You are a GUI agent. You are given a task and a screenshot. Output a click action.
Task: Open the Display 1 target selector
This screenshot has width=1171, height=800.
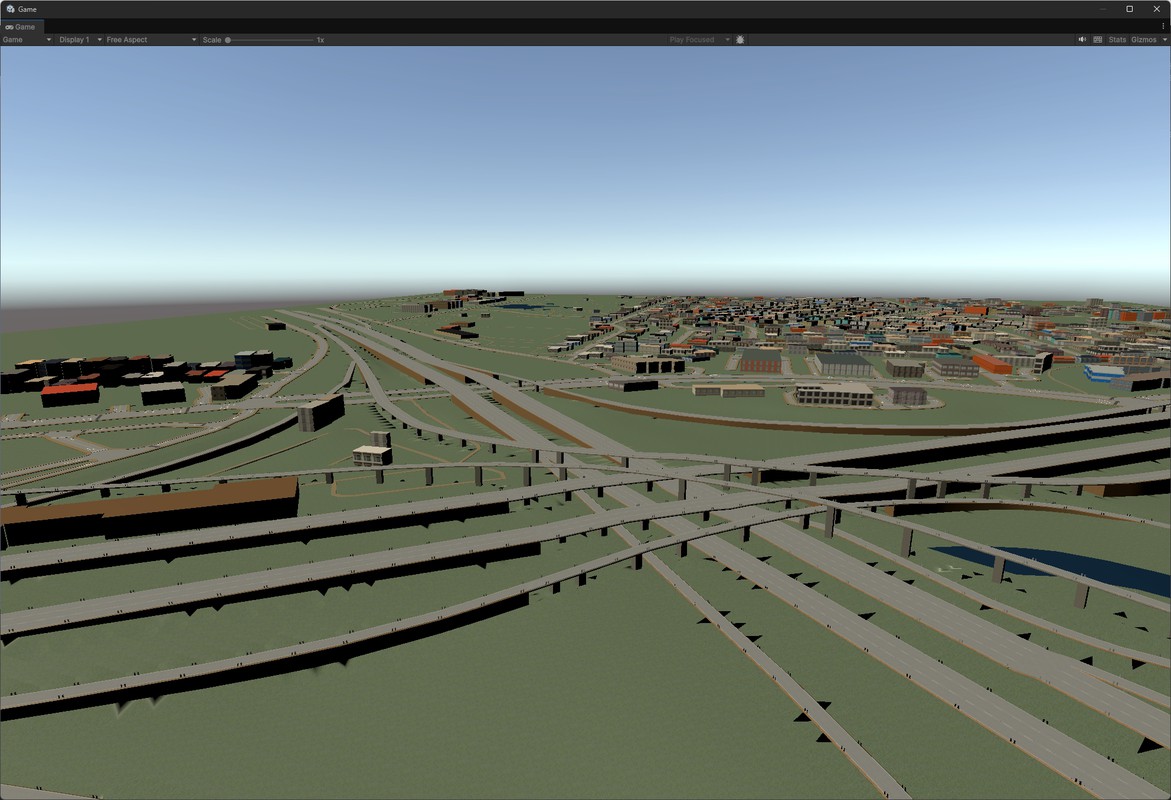tap(73, 40)
